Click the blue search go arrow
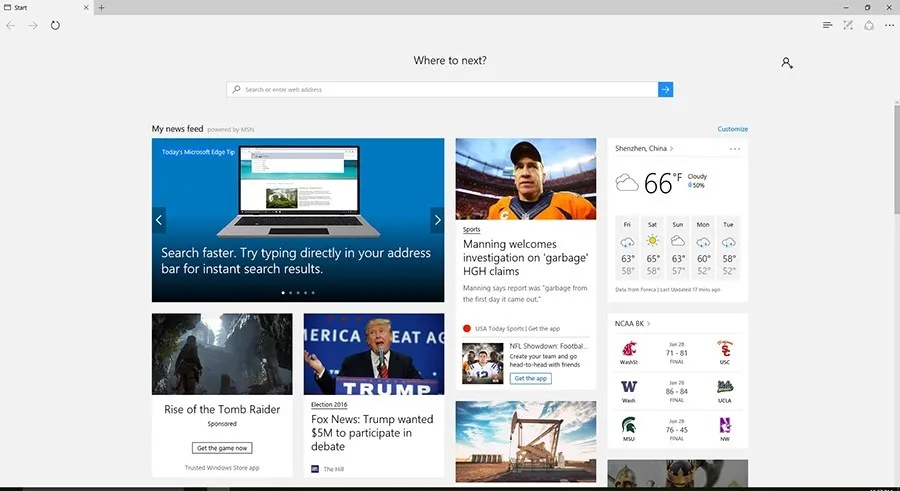The image size is (900, 491). coord(665,90)
